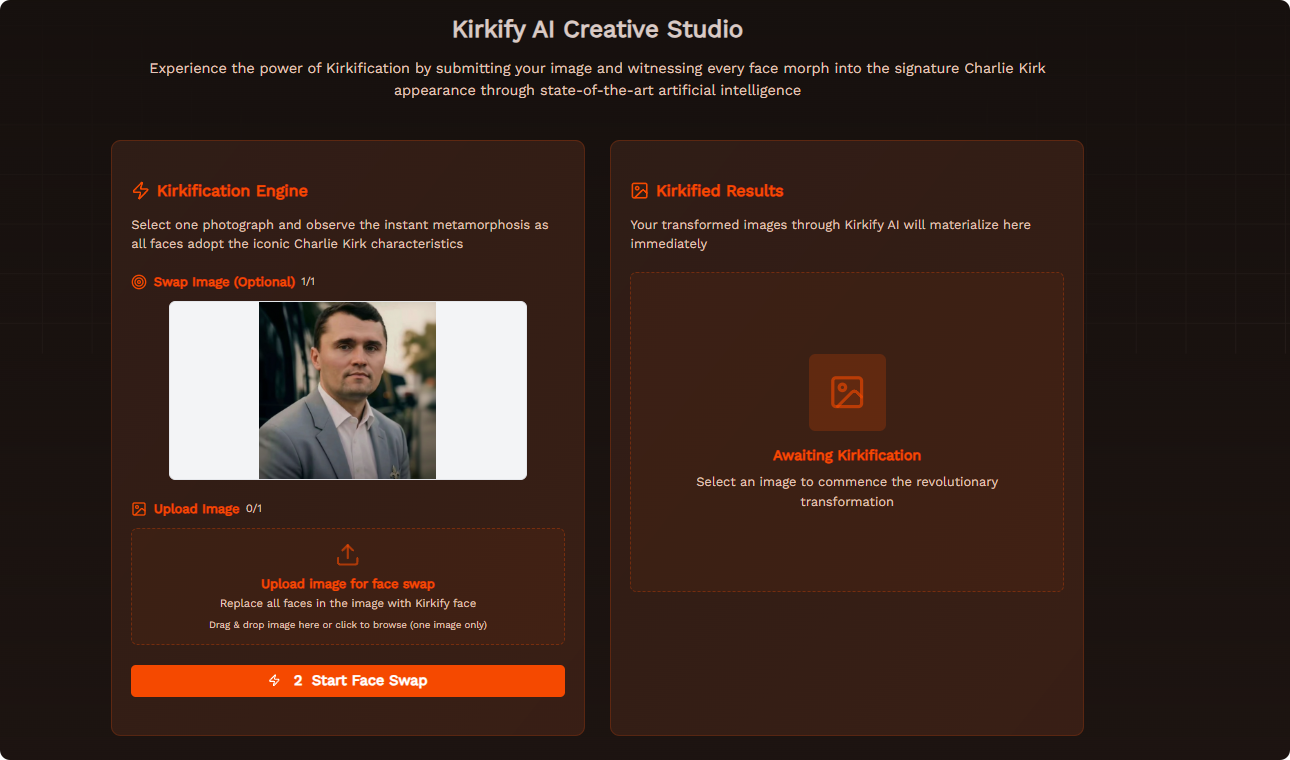Click the step number 2 badge on the button
1290x760 pixels.
point(296,680)
